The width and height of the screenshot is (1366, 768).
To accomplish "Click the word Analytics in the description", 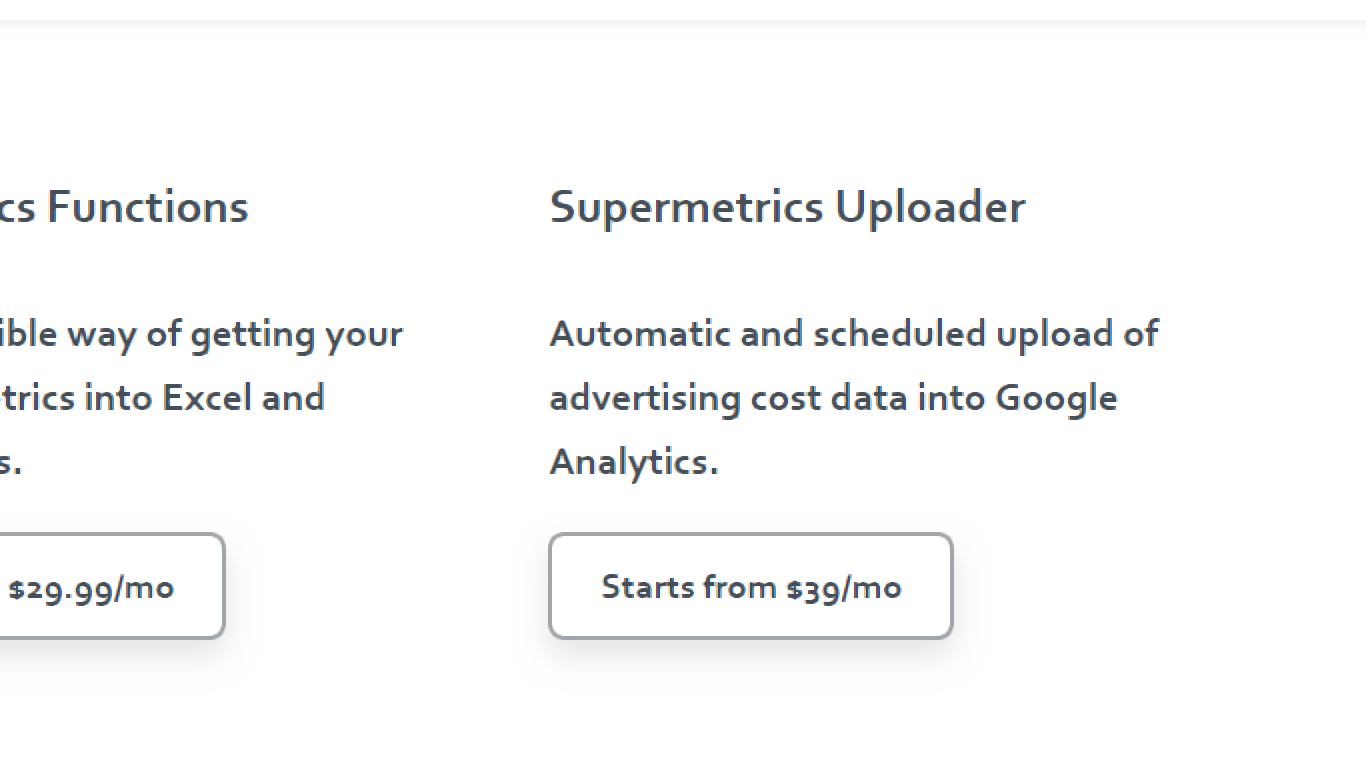I will 633,462.
